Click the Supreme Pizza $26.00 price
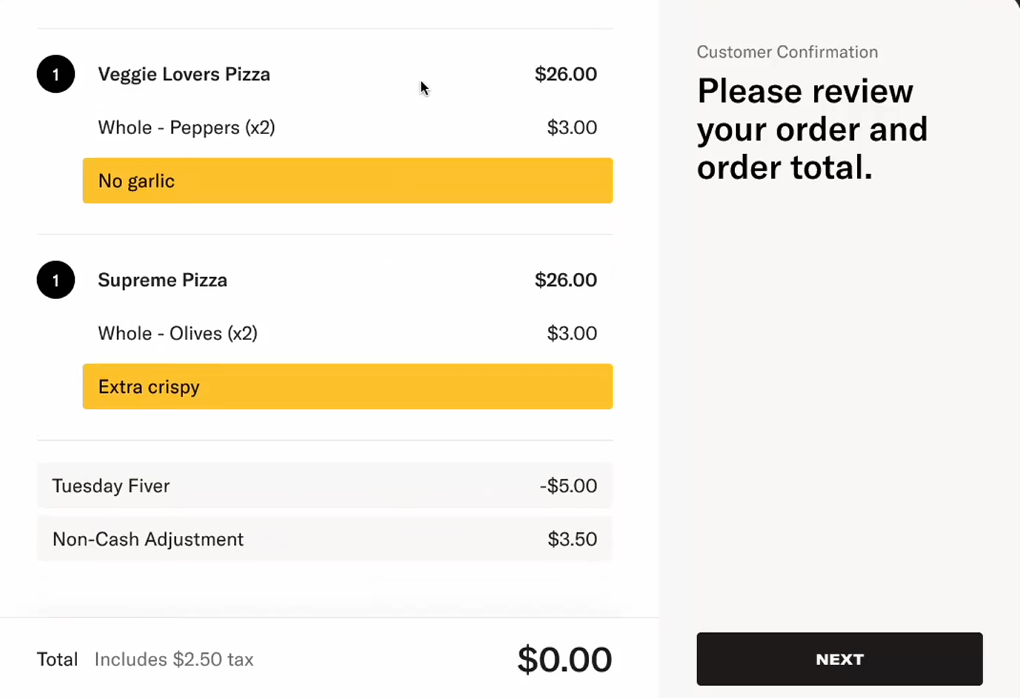Image resolution: width=1020 pixels, height=698 pixels. 566,280
